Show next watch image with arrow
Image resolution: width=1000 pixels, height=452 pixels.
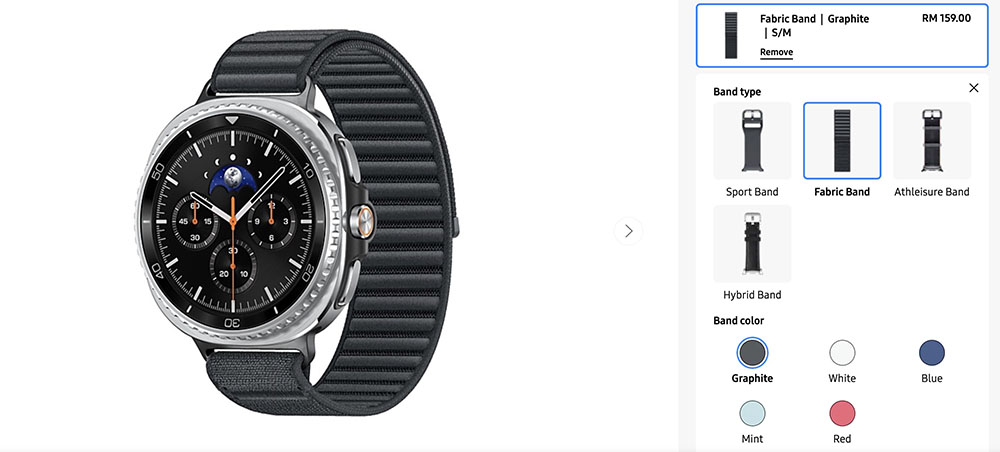point(629,231)
